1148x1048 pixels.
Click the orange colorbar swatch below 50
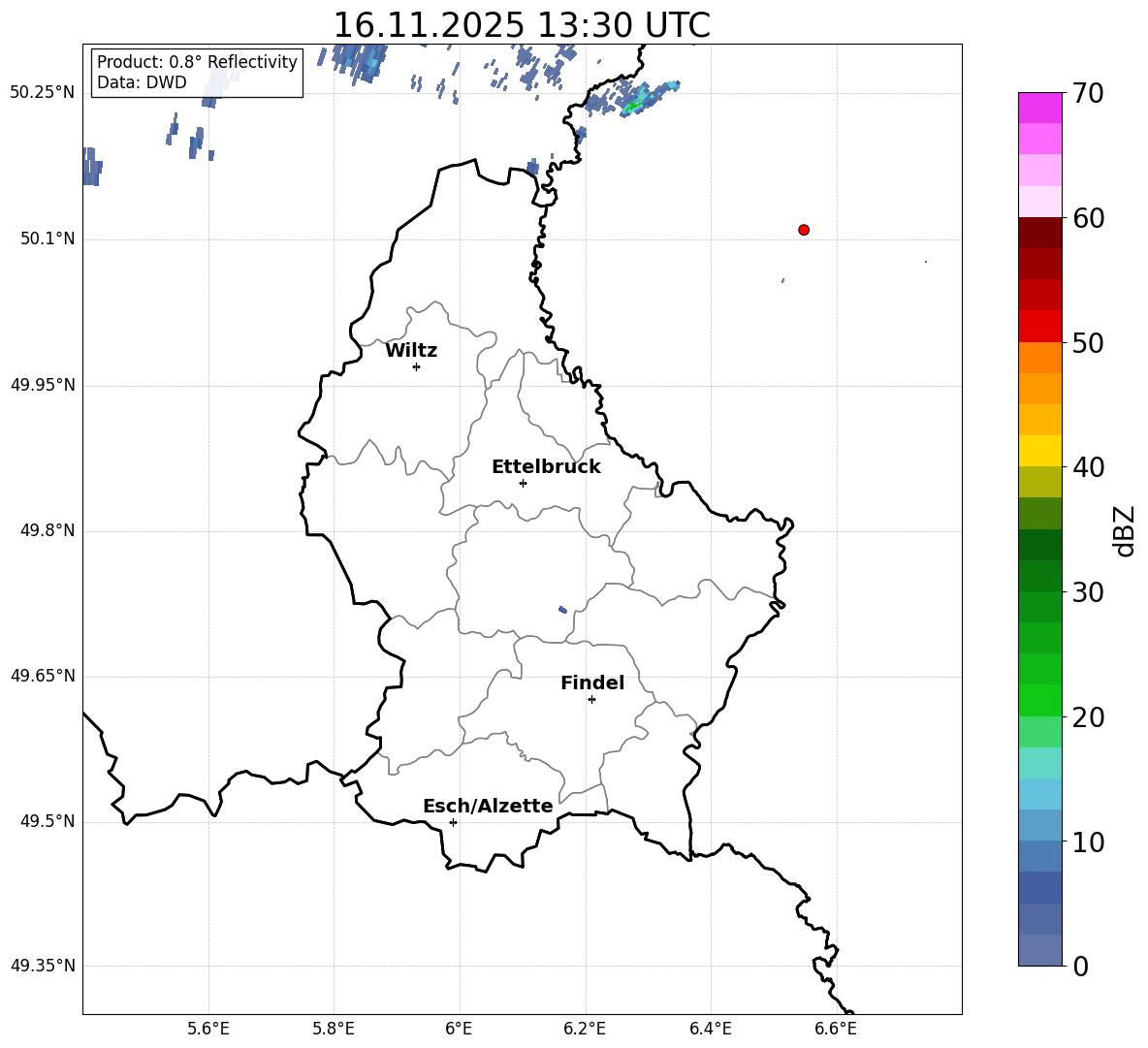click(x=1039, y=358)
